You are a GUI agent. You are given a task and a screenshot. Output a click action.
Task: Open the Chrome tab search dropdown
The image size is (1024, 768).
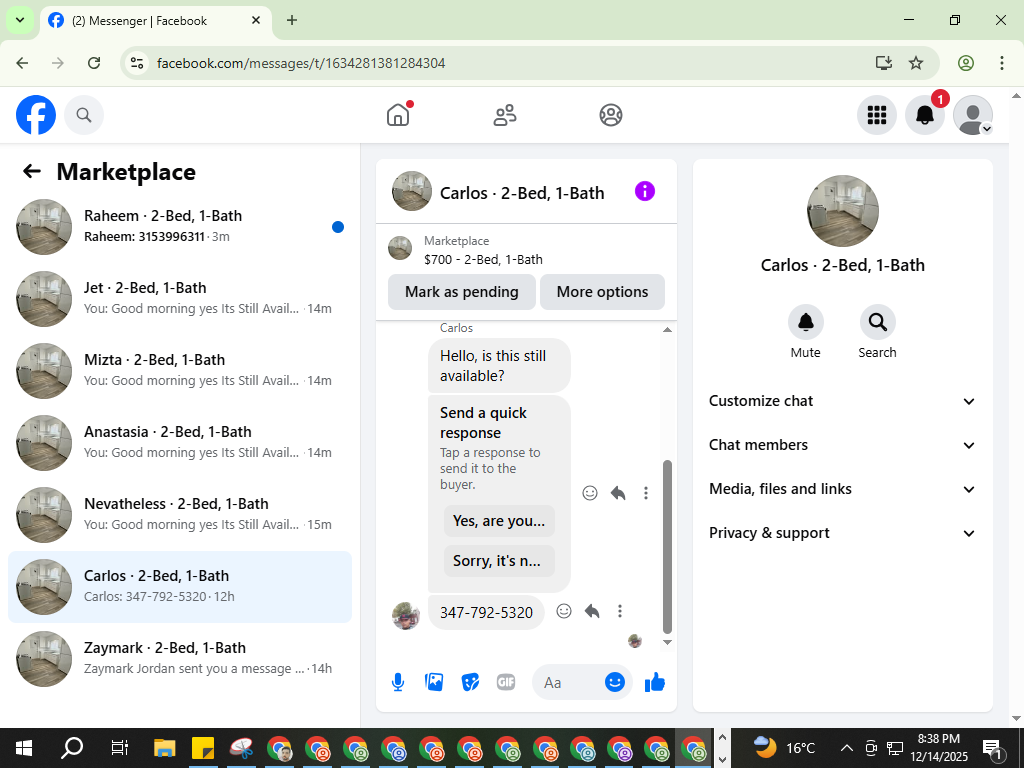pos(20,20)
